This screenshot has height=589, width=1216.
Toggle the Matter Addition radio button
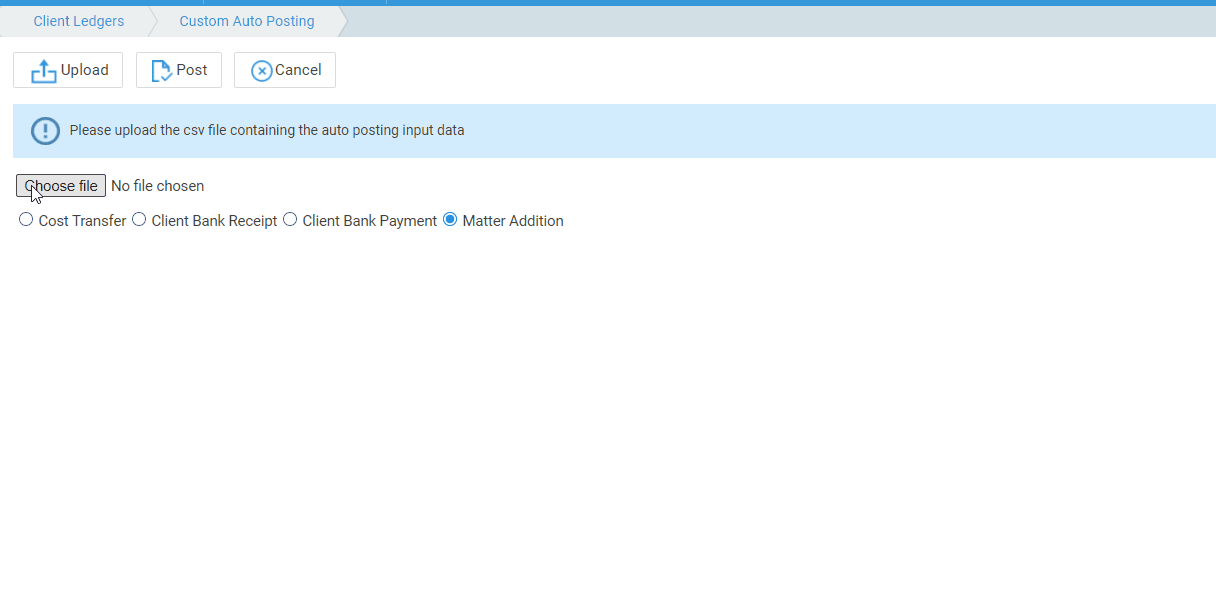(x=450, y=219)
